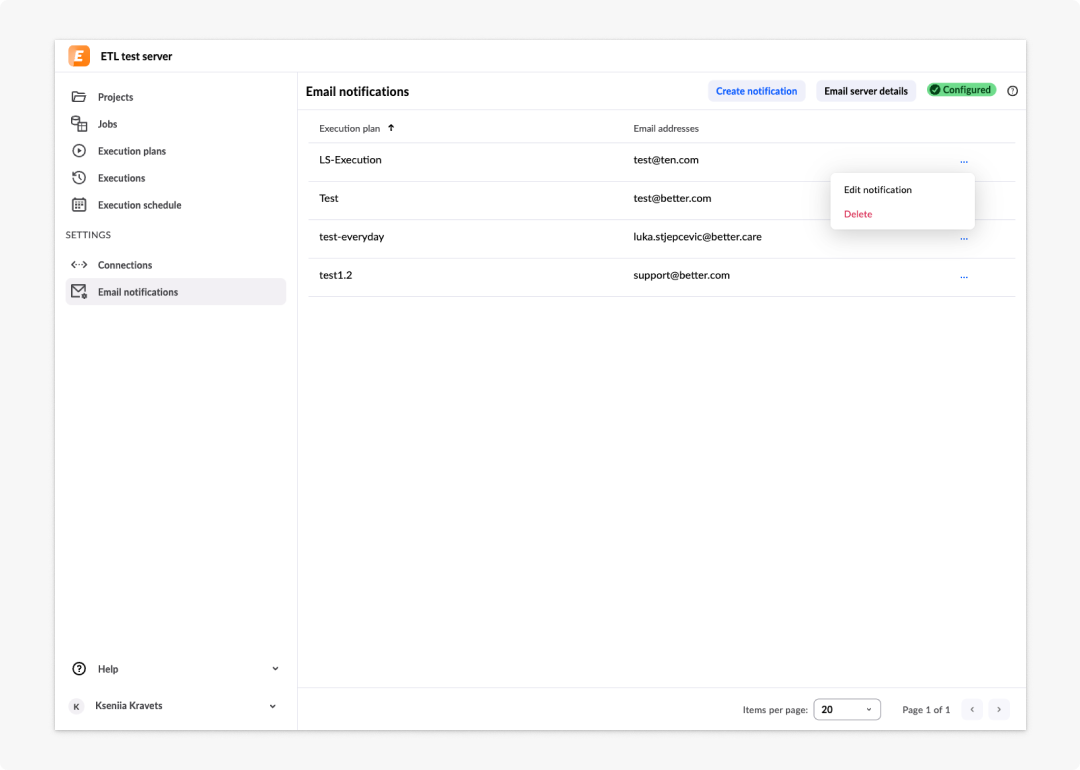Expand the Kseniia Kravets user menu chevron
The width and height of the screenshot is (1080, 770).
273,706
